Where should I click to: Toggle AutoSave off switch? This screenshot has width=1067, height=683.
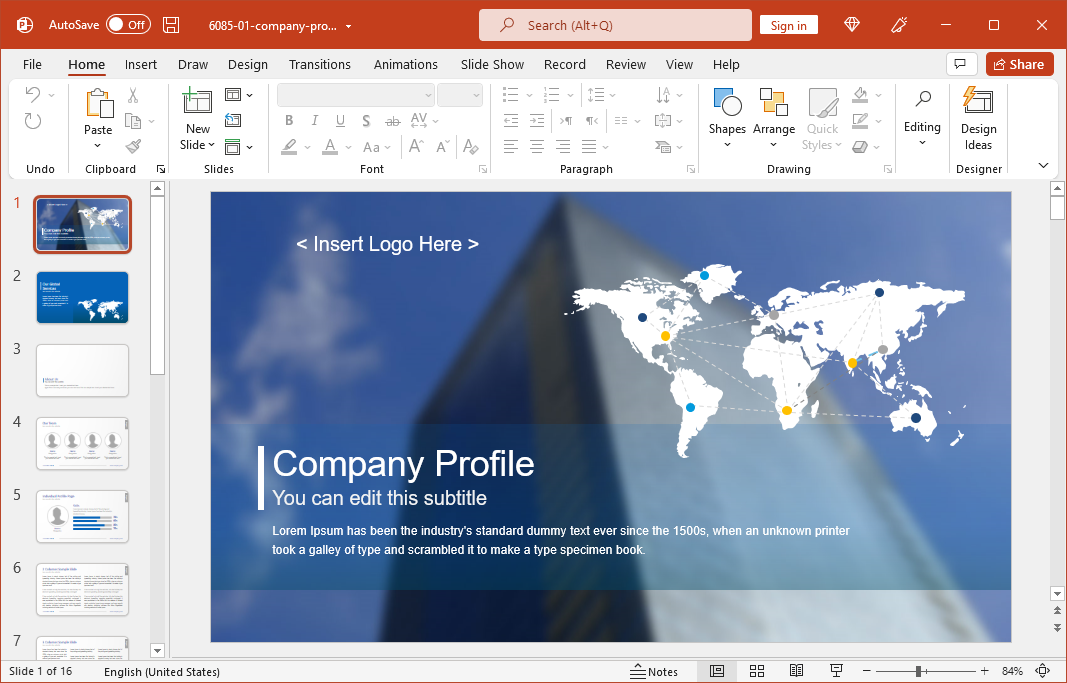[x=128, y=22]
